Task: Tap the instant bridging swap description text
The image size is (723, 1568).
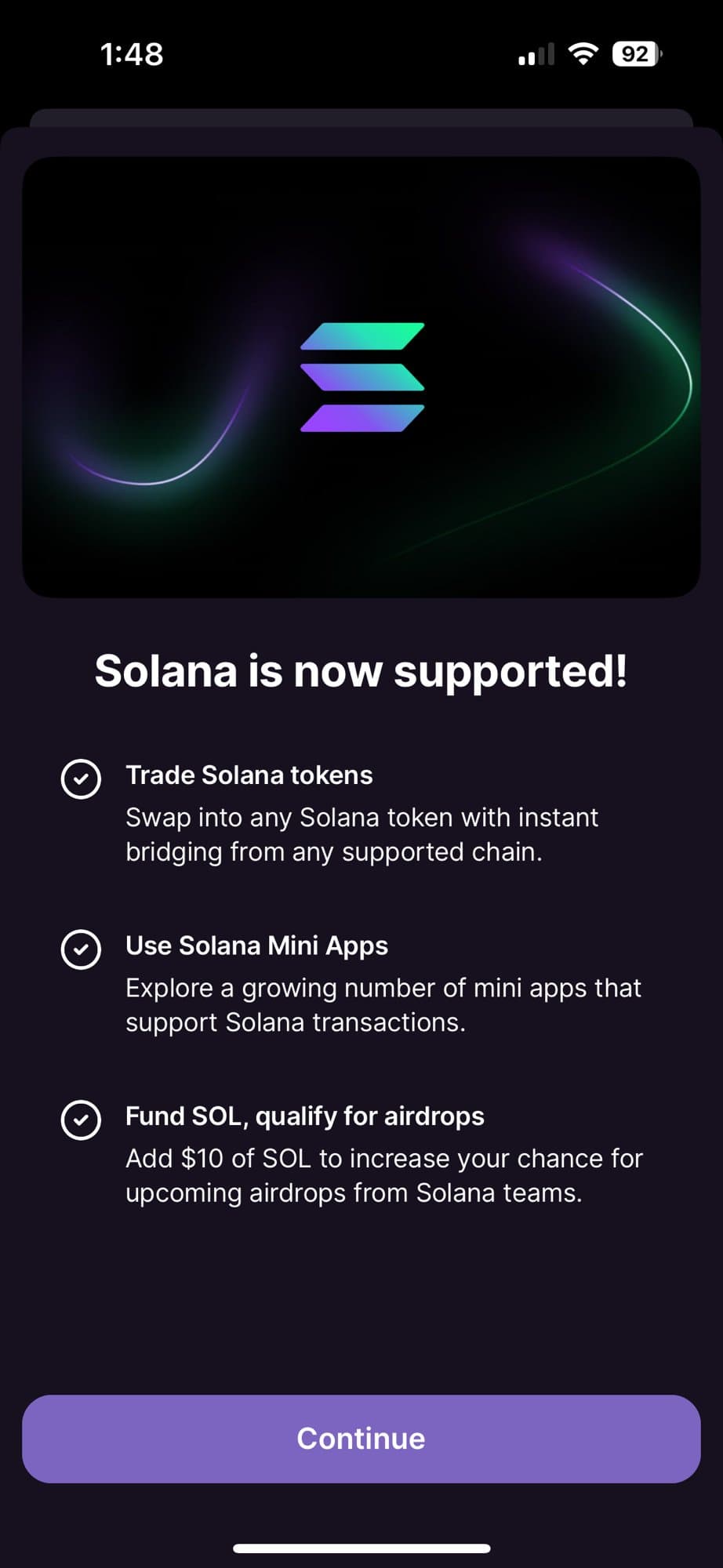Action: tap(361, 834)
